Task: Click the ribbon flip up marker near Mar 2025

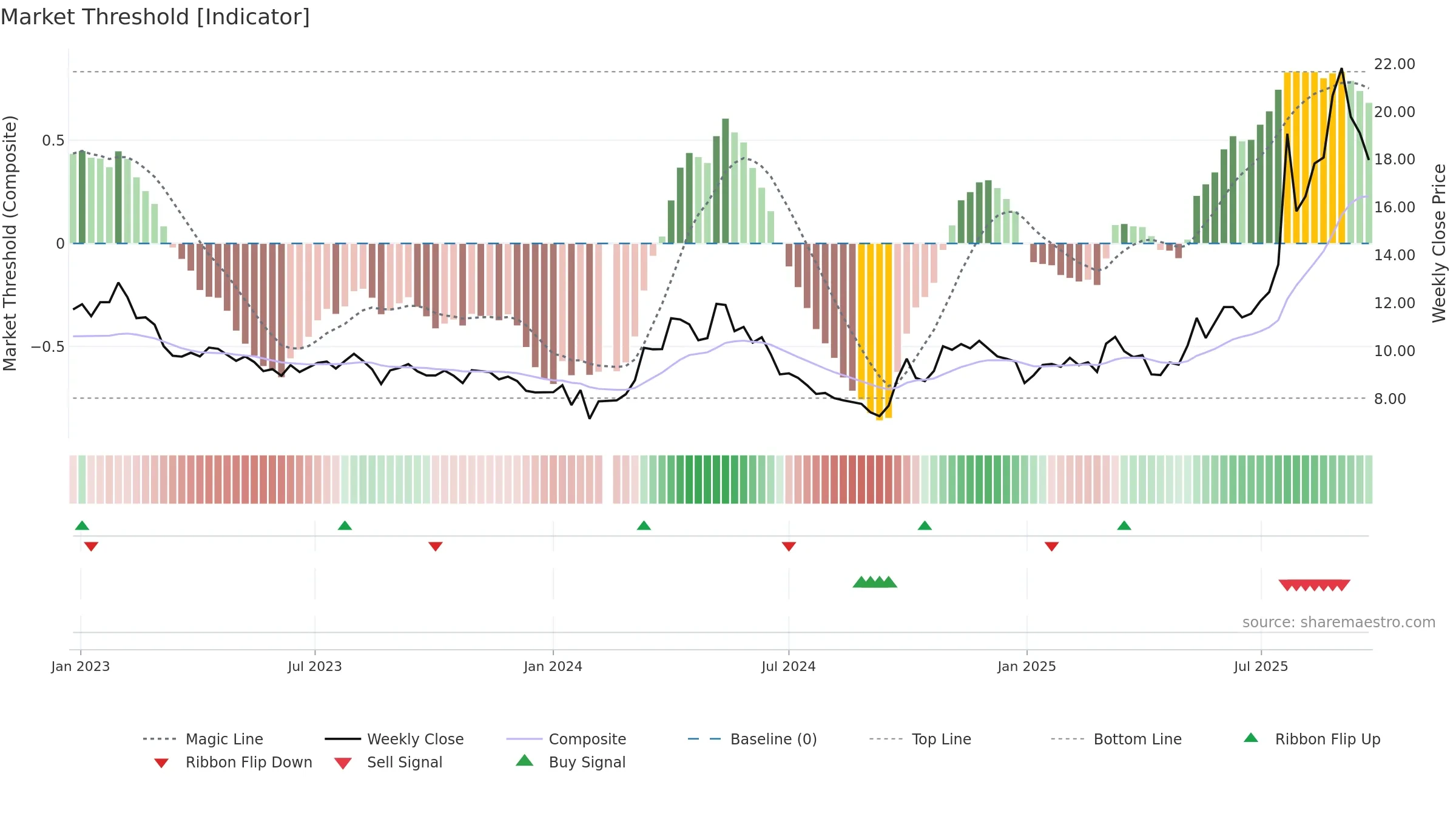Action: (x=1124, y=525)
